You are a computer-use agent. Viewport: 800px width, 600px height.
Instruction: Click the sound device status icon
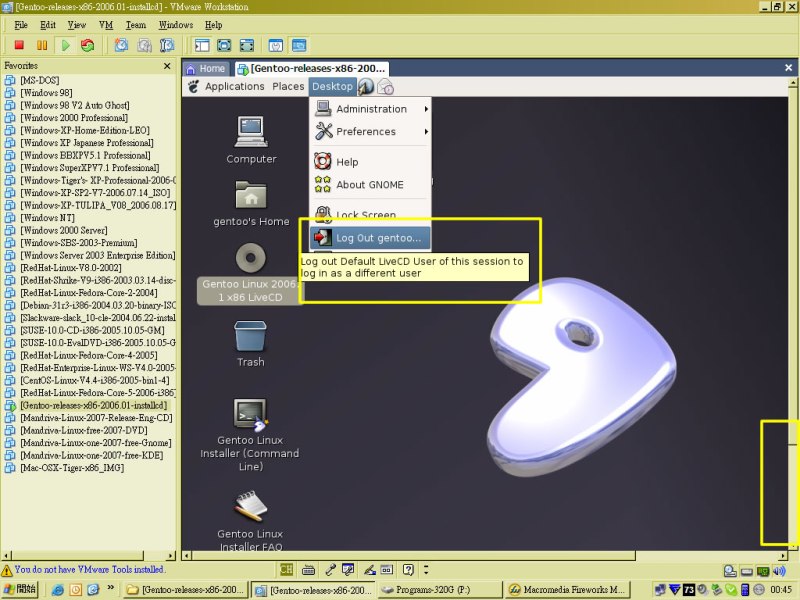coord(780,571)
